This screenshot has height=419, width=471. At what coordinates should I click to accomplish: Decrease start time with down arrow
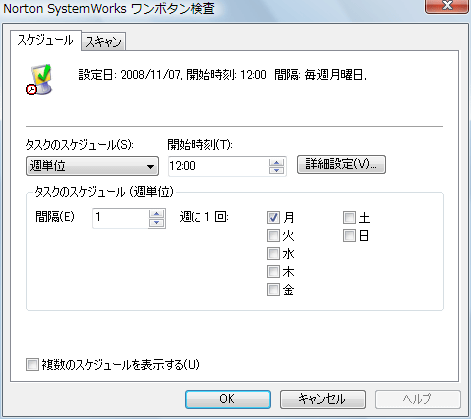[x=276, y=170]
